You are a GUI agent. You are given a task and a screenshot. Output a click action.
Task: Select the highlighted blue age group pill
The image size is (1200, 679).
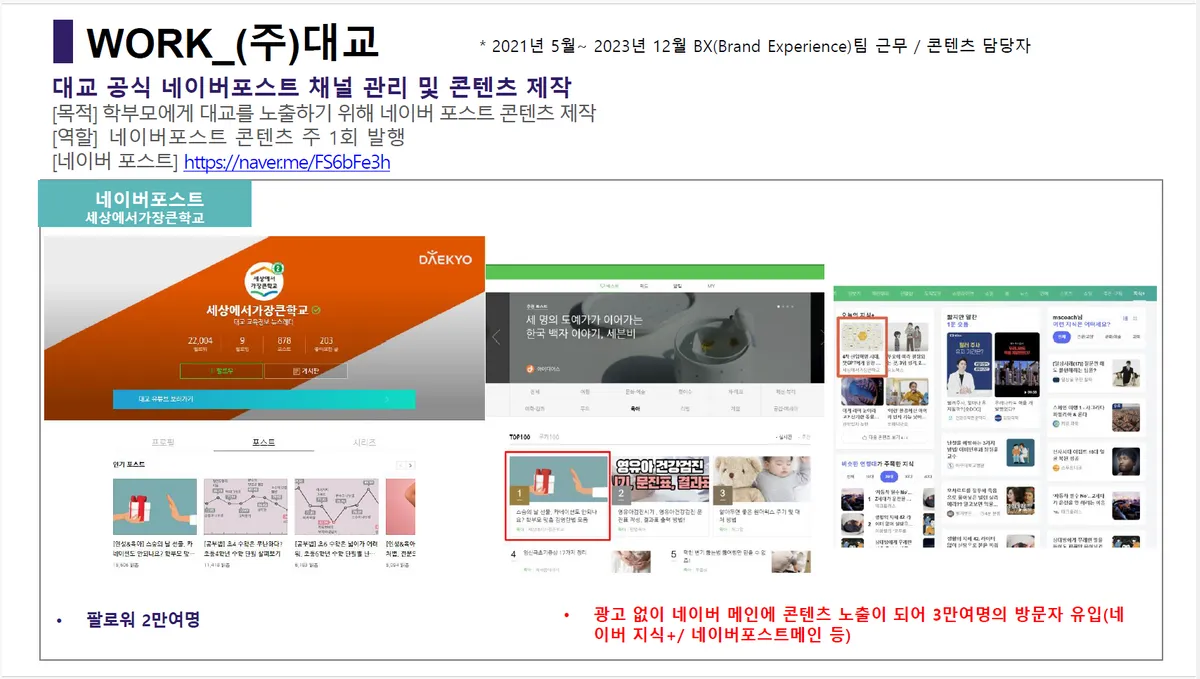887,478
